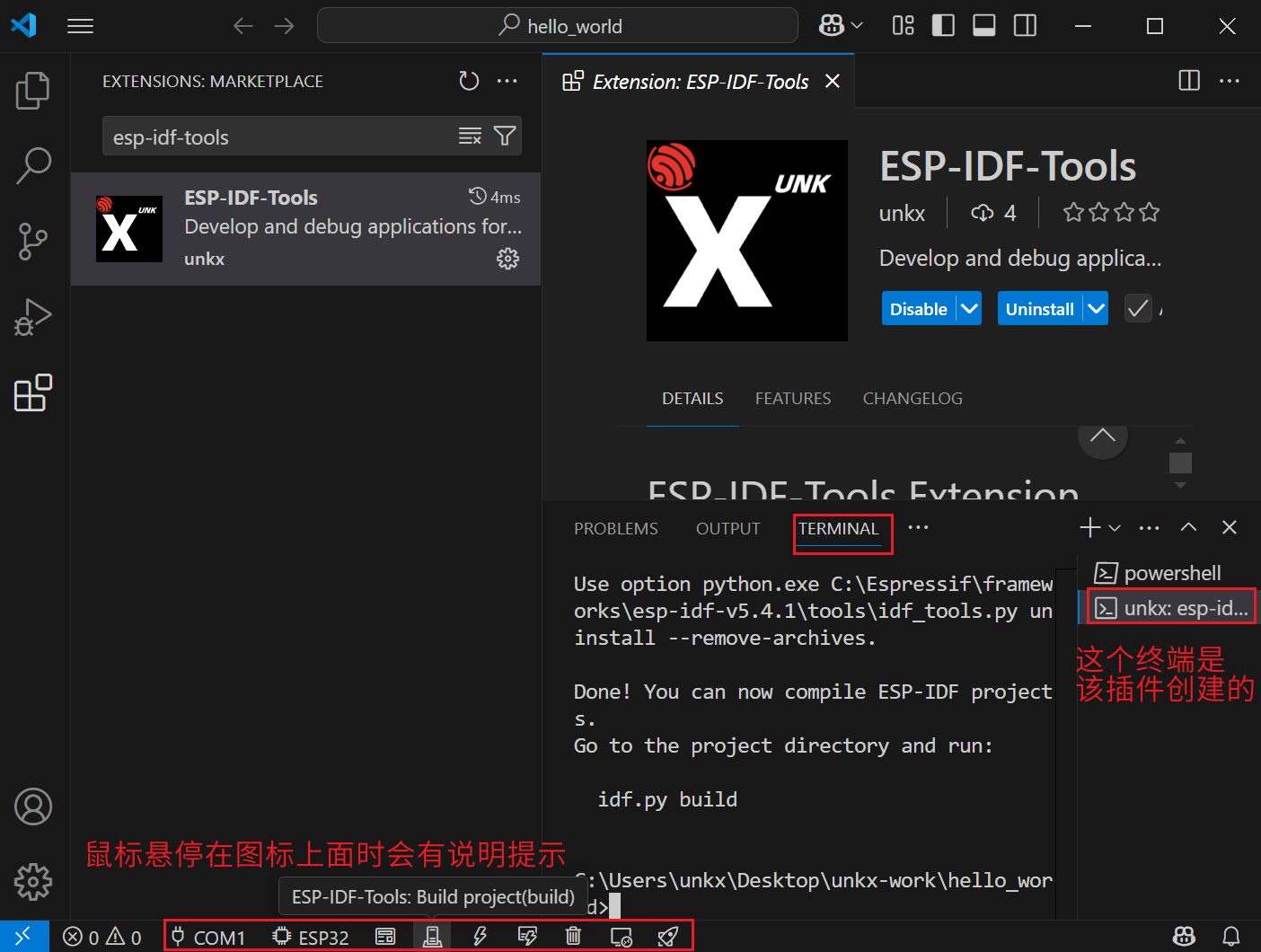Split the editor to the right
The width and height of the screenshot is (1261, 952).
[1189, 81]
